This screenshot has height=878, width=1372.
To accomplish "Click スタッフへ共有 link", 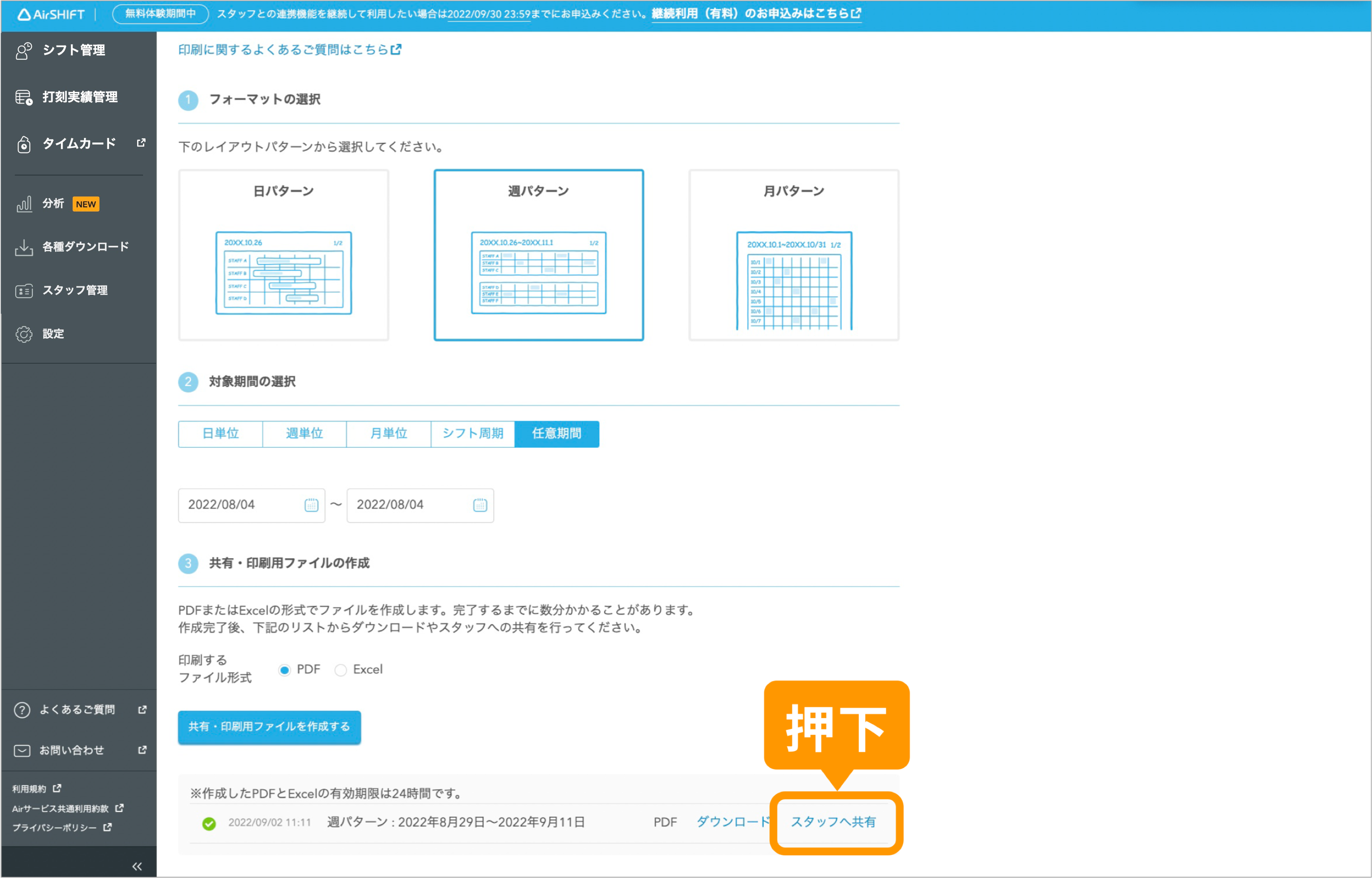I will pyautogui.click(x=833, y=822).
